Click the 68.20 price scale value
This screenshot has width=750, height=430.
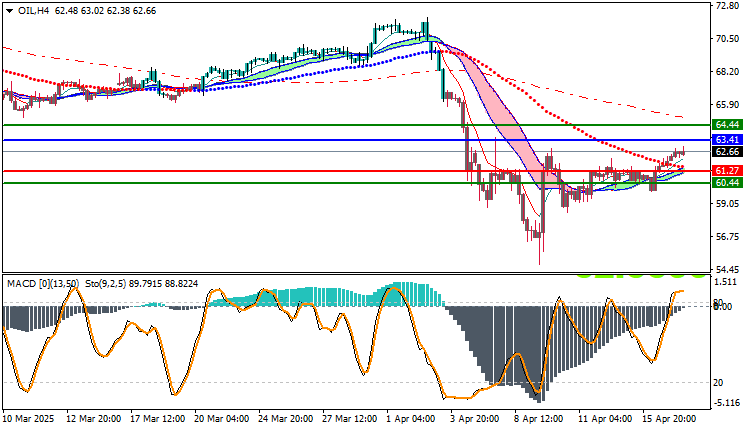(727, 72)
